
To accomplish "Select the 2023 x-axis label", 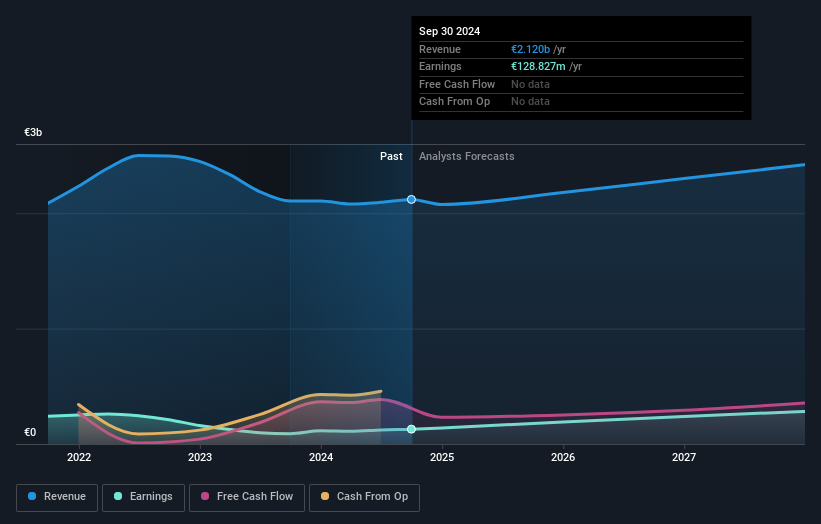I will (200, 458).
